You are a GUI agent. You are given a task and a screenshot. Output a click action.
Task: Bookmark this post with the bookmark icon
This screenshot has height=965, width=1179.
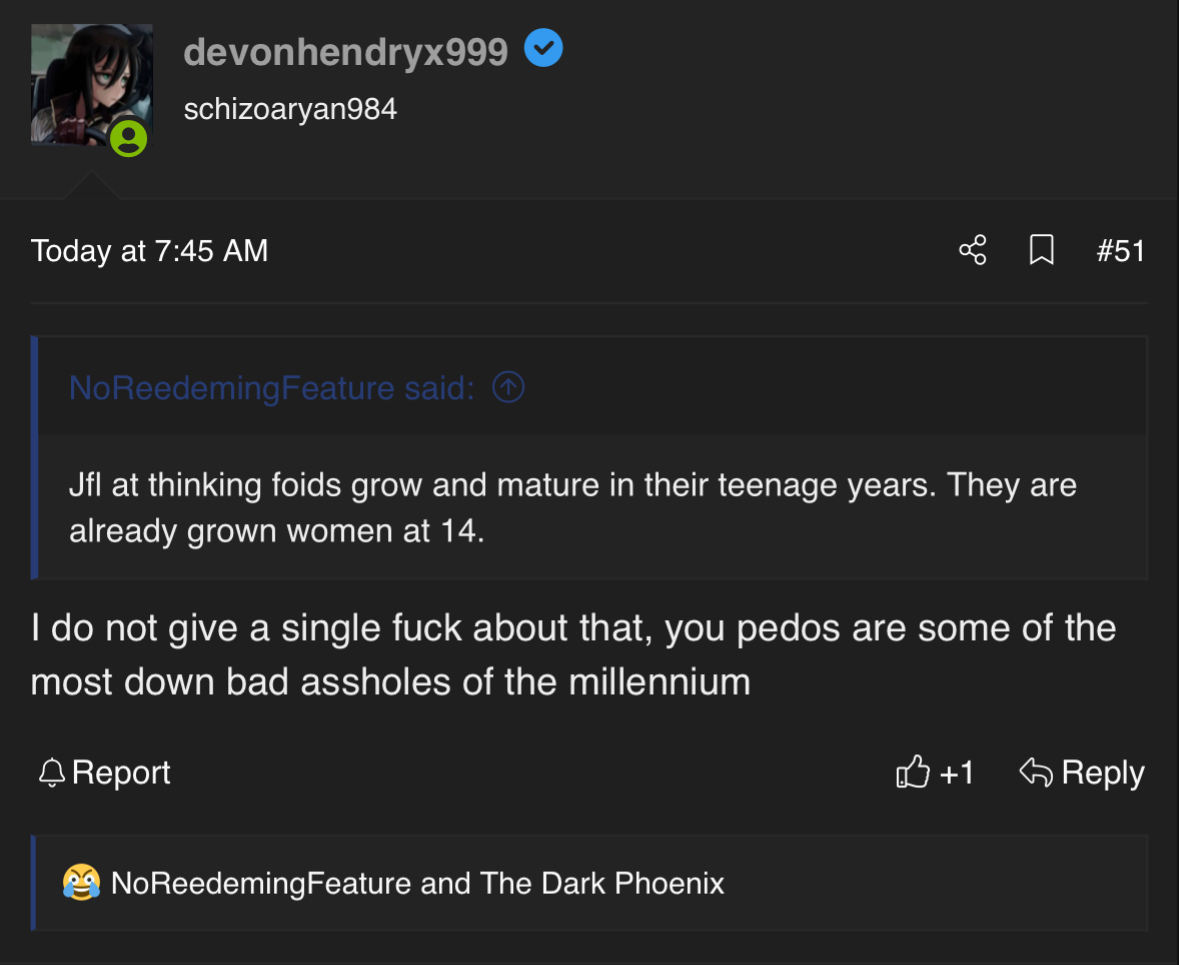tap(1041, 250)
